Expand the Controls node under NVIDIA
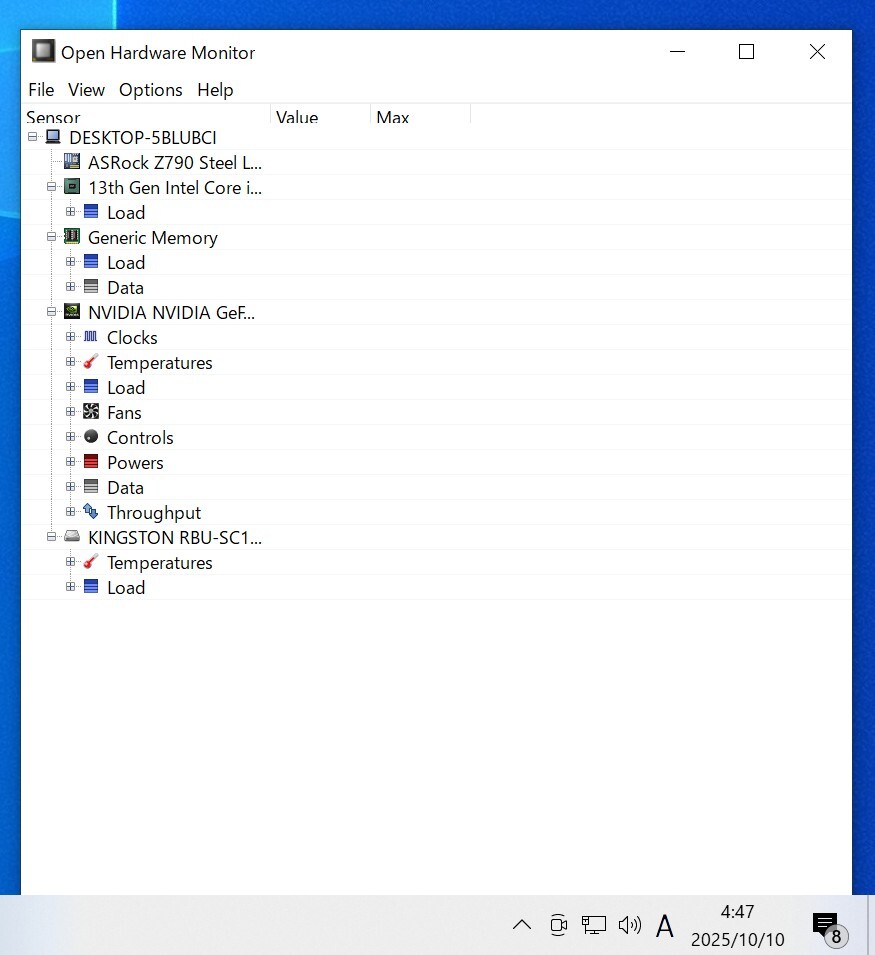The image size is (875, 955). click(71, 437)
